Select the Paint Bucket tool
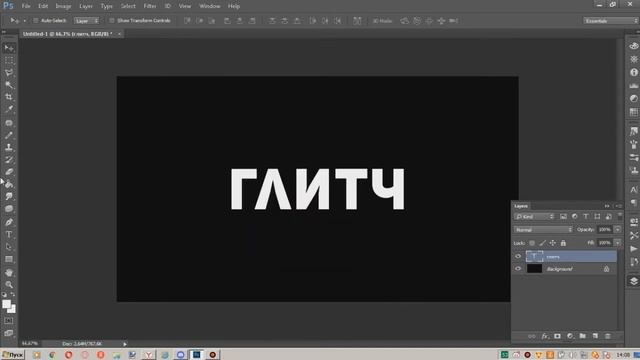The width and height of the screenshot is (640, 360). [x=9, y=184]
